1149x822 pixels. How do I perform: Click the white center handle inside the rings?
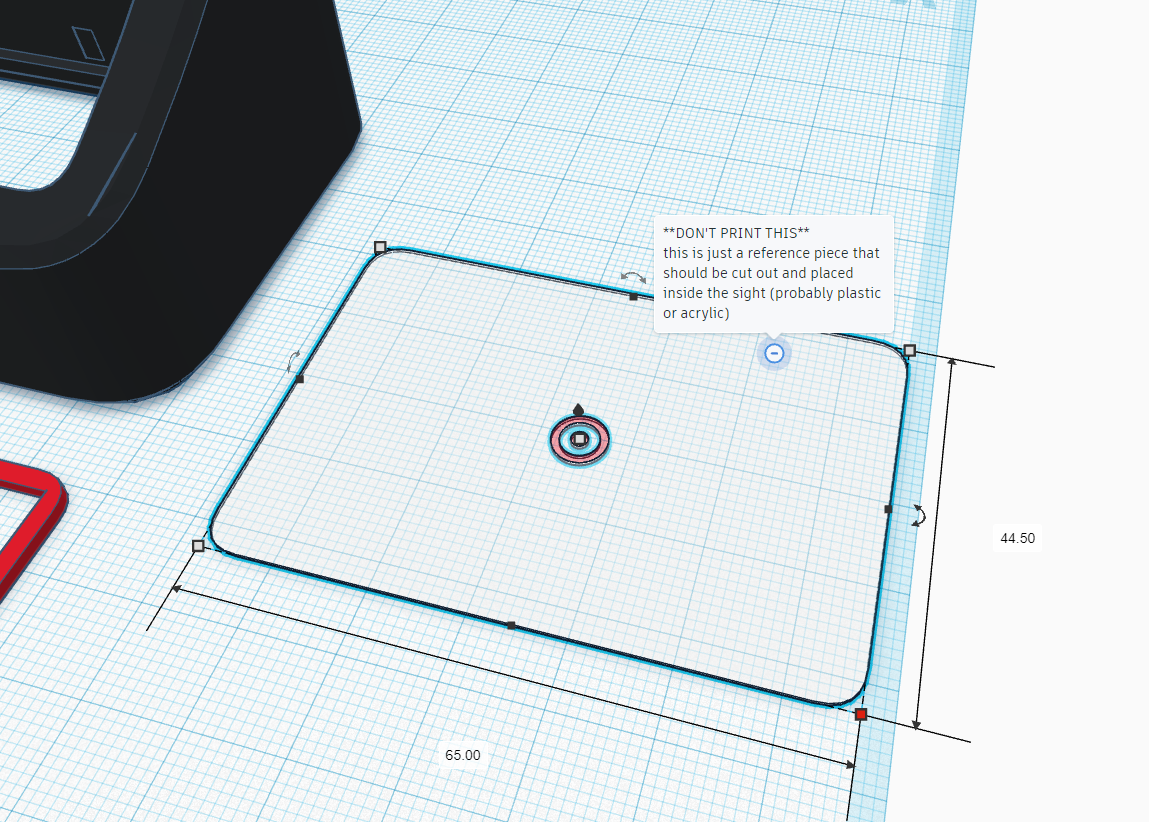[x=580, y=439]
